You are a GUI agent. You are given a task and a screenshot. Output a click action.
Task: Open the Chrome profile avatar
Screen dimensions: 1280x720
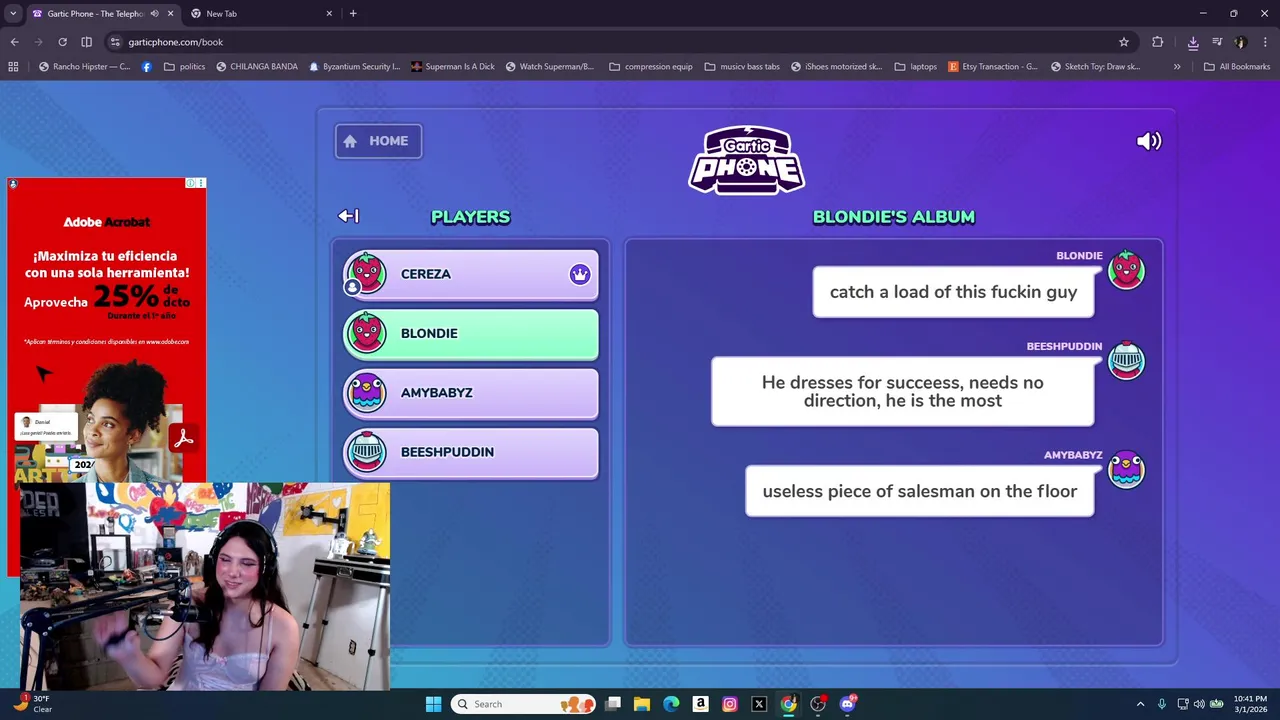[x=1241, y=42]
